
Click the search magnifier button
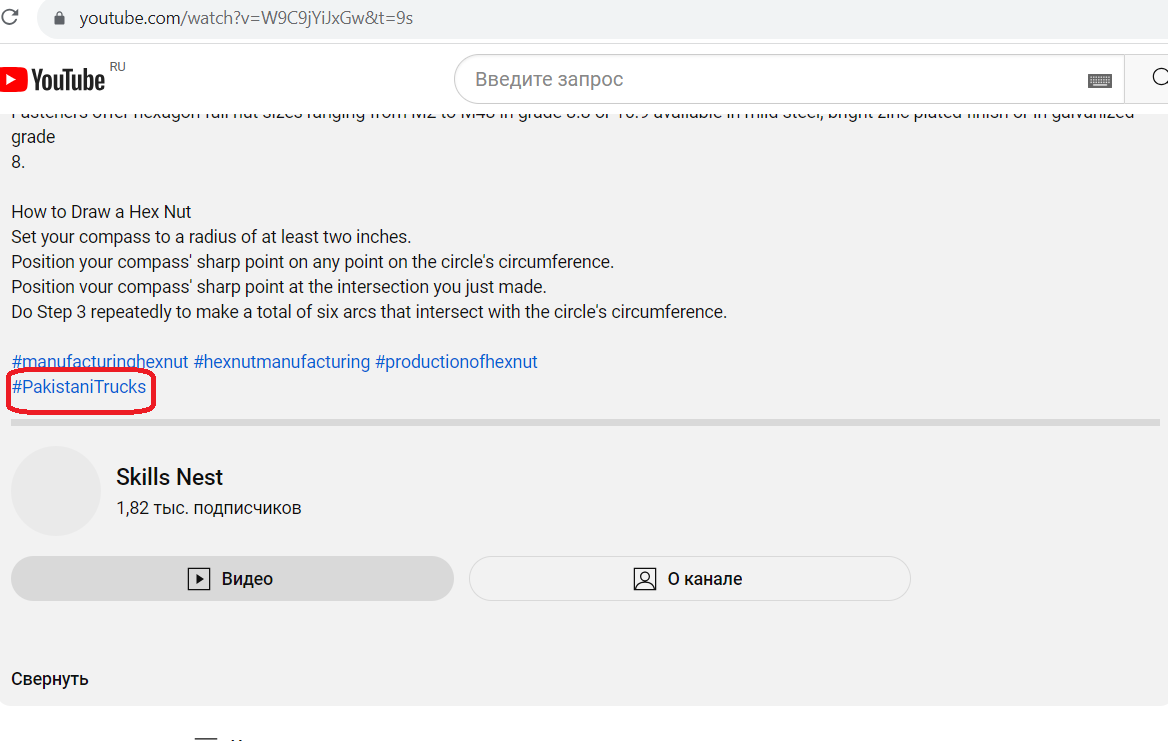[x=1151, y=78]
